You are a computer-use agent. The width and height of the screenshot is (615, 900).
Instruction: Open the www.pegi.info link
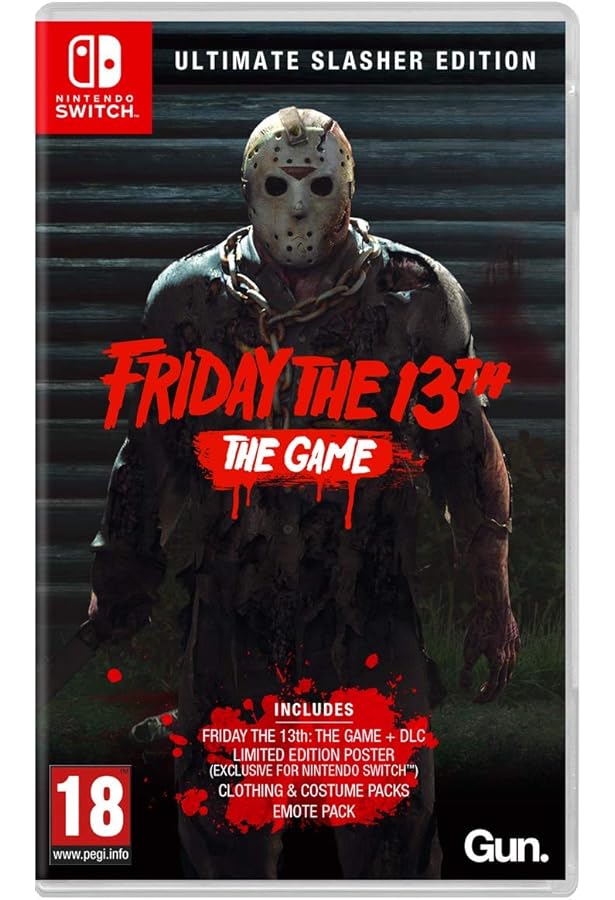91,854
